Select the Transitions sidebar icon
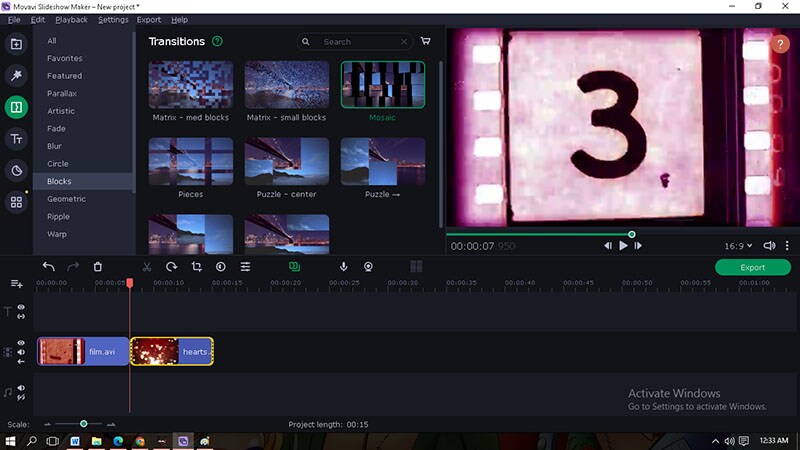The height and width of the screenshot is (450, 800). click(16, 107)
